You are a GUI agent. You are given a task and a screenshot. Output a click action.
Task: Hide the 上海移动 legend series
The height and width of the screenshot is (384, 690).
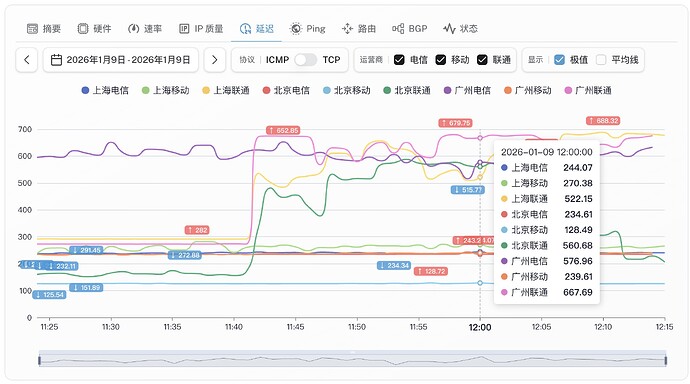pos(165,91)
